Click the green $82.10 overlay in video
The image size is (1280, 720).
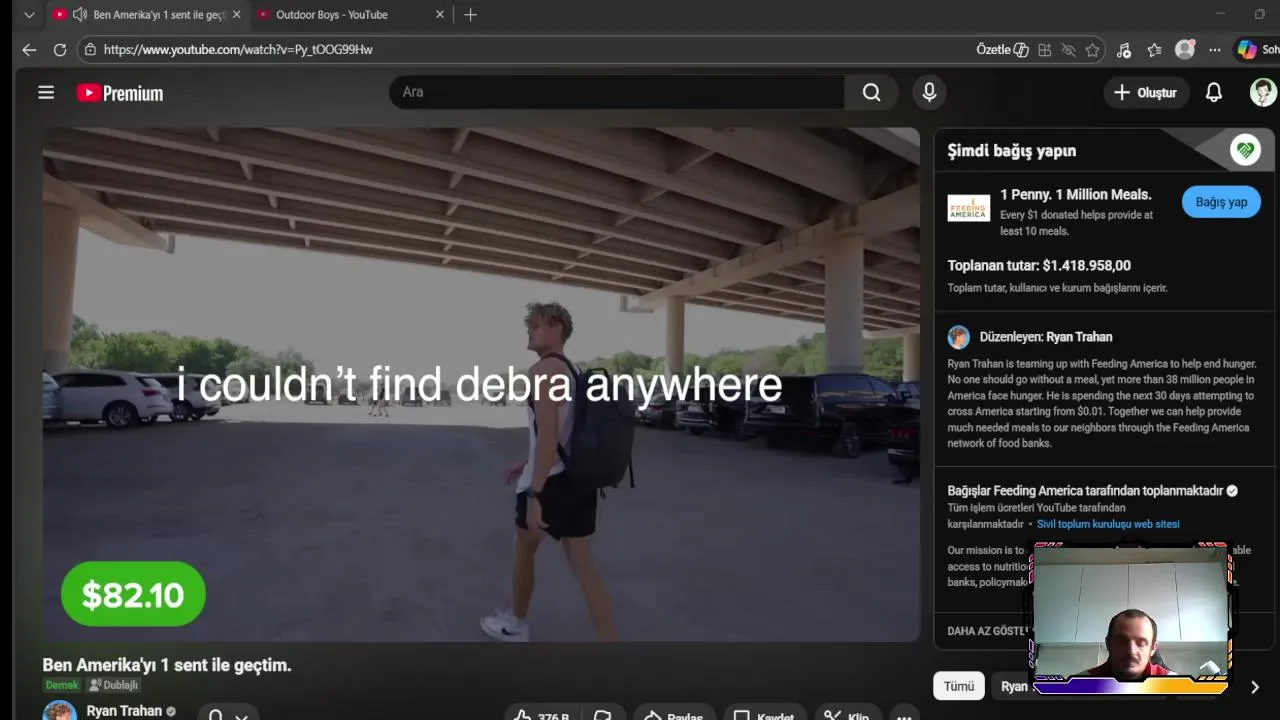[133, 595]
